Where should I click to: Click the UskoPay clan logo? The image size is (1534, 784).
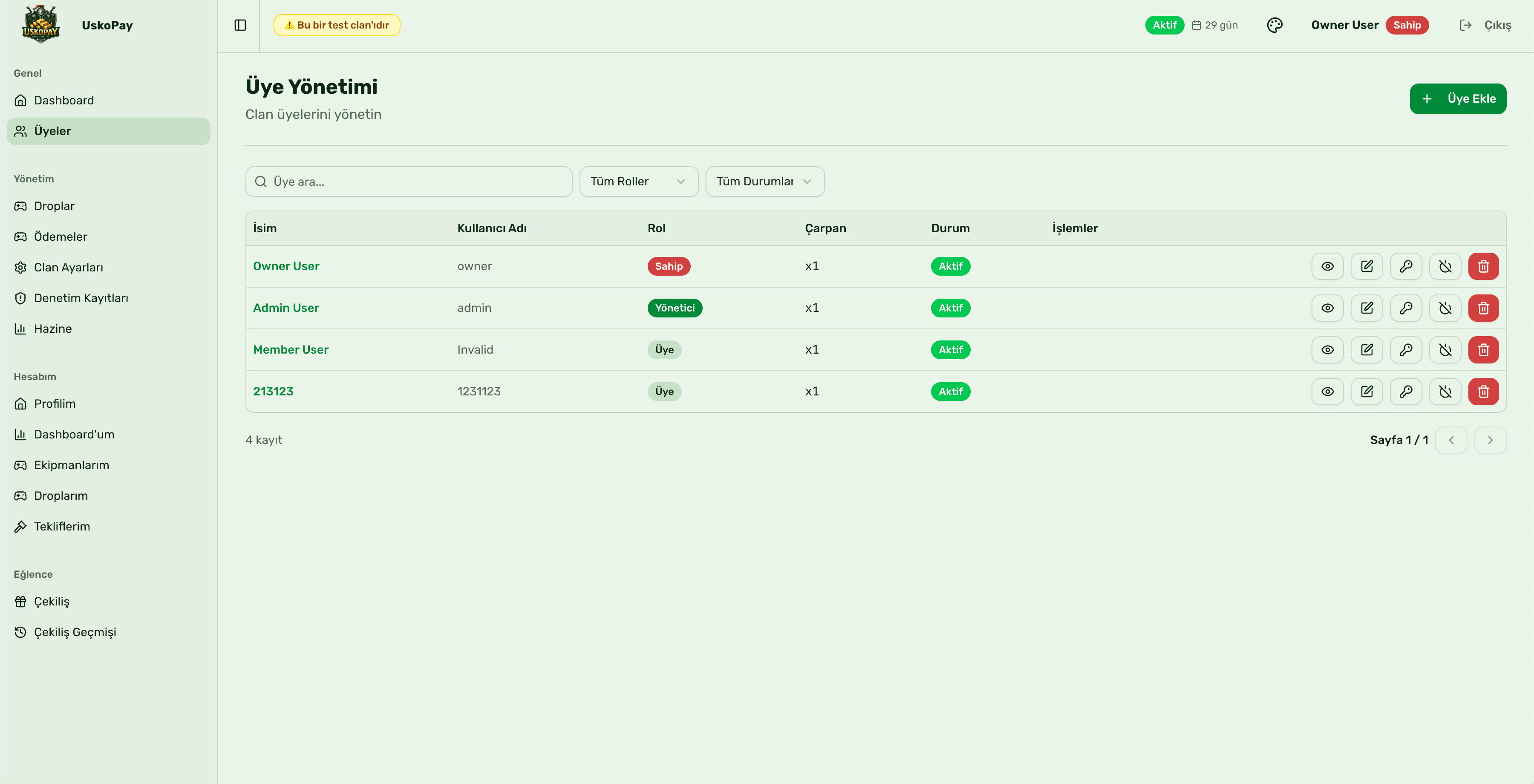(41, 24)
